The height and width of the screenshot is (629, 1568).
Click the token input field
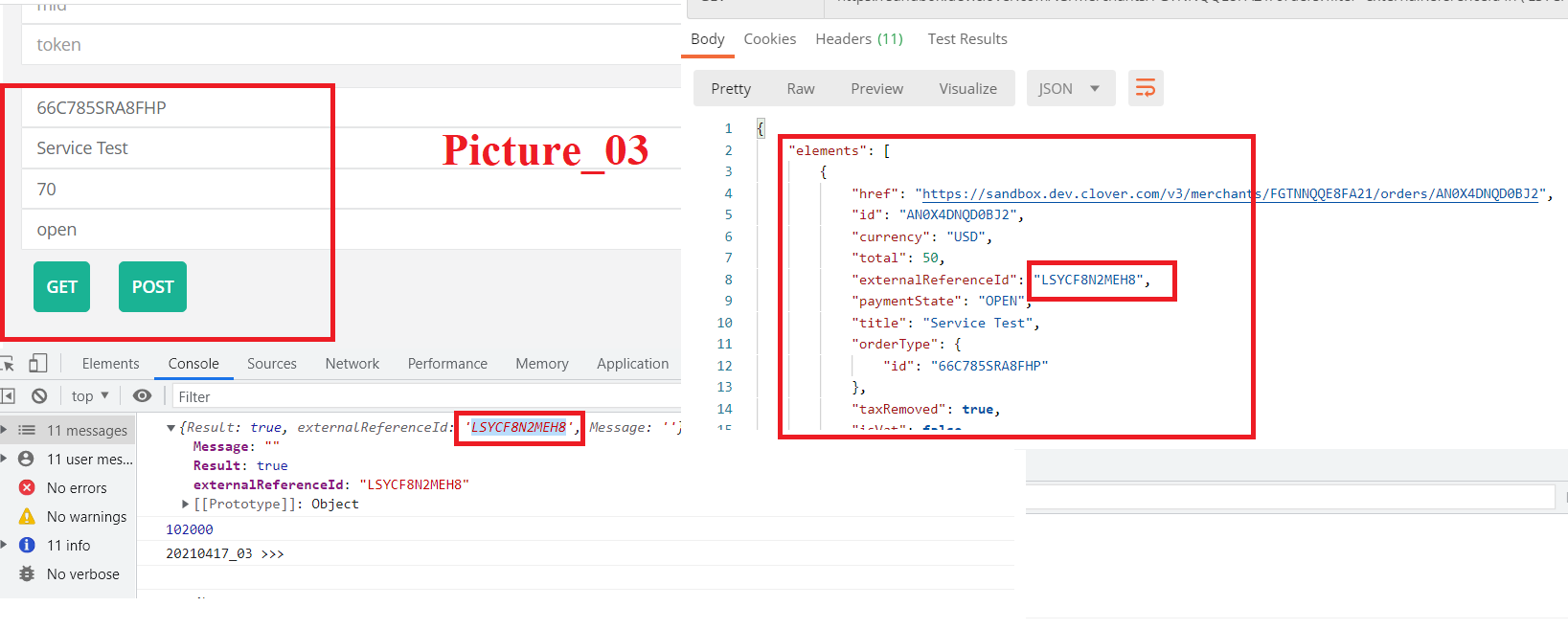[x=351, y=45]
